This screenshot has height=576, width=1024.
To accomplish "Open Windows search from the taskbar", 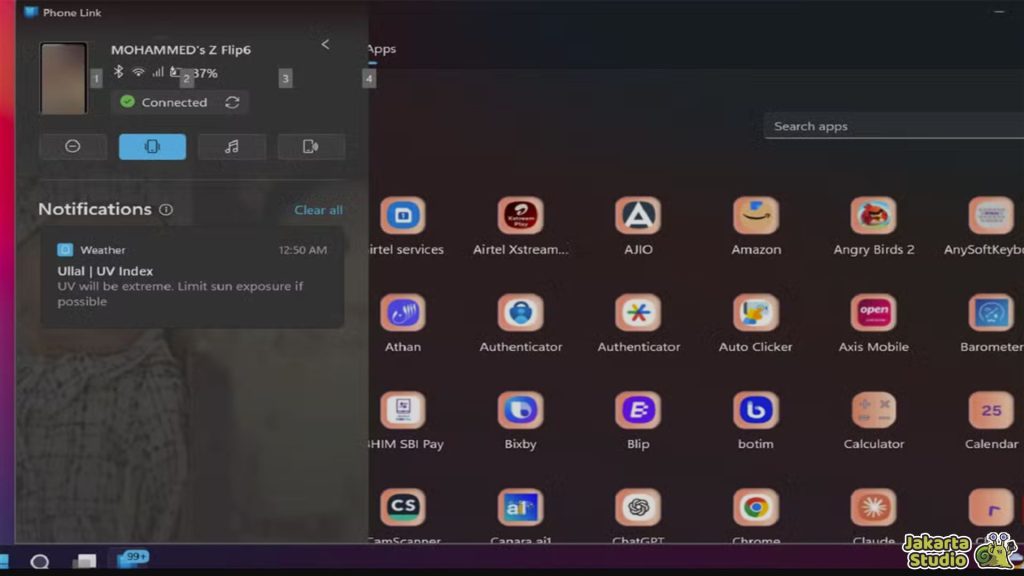I will pos(40,561).
